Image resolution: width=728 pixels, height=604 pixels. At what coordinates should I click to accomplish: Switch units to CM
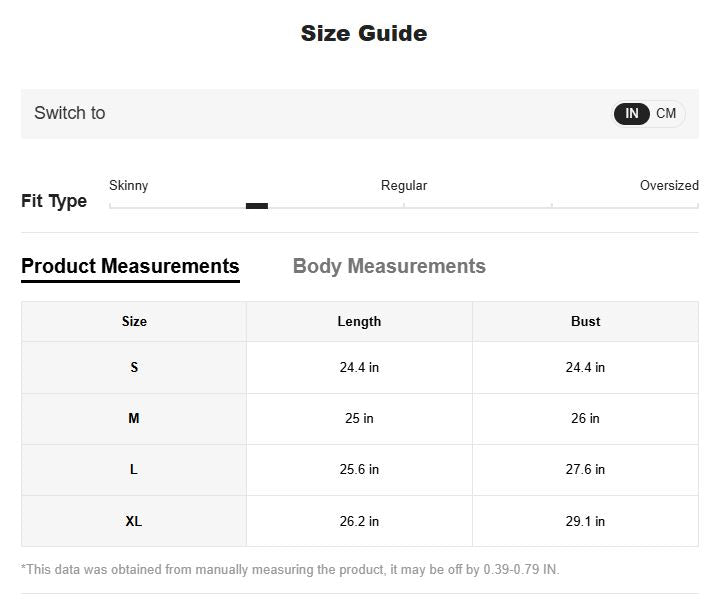click(666, 113)
